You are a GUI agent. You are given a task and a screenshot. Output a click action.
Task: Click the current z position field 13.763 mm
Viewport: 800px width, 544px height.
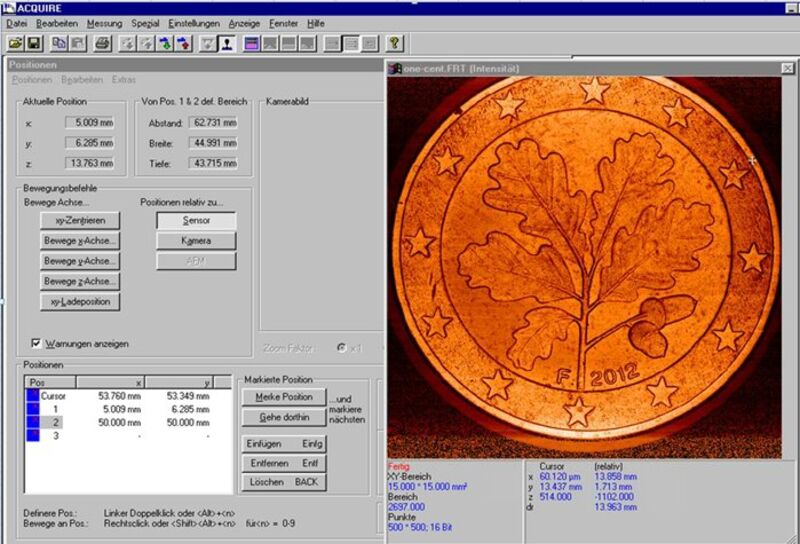(90, 163)
